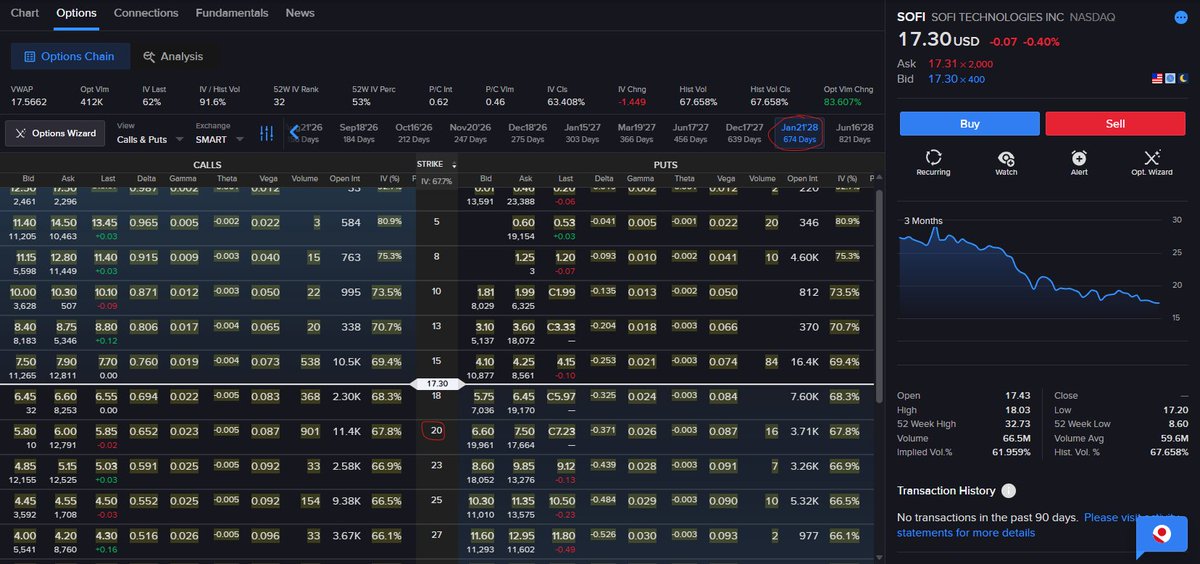The image size is (1200, 564).
Task: Select the Options Chain sub-tab
Action: coord(69,57)
